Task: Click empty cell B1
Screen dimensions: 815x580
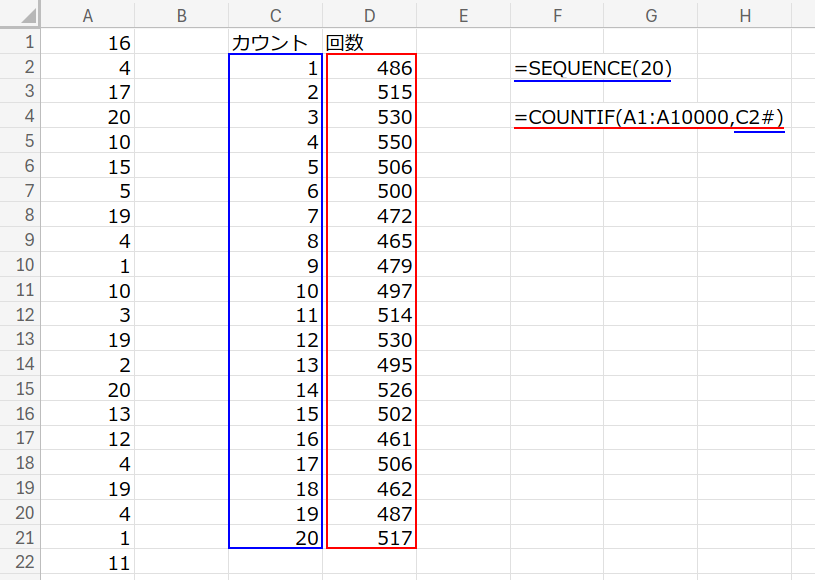Action: pos(181,43)
